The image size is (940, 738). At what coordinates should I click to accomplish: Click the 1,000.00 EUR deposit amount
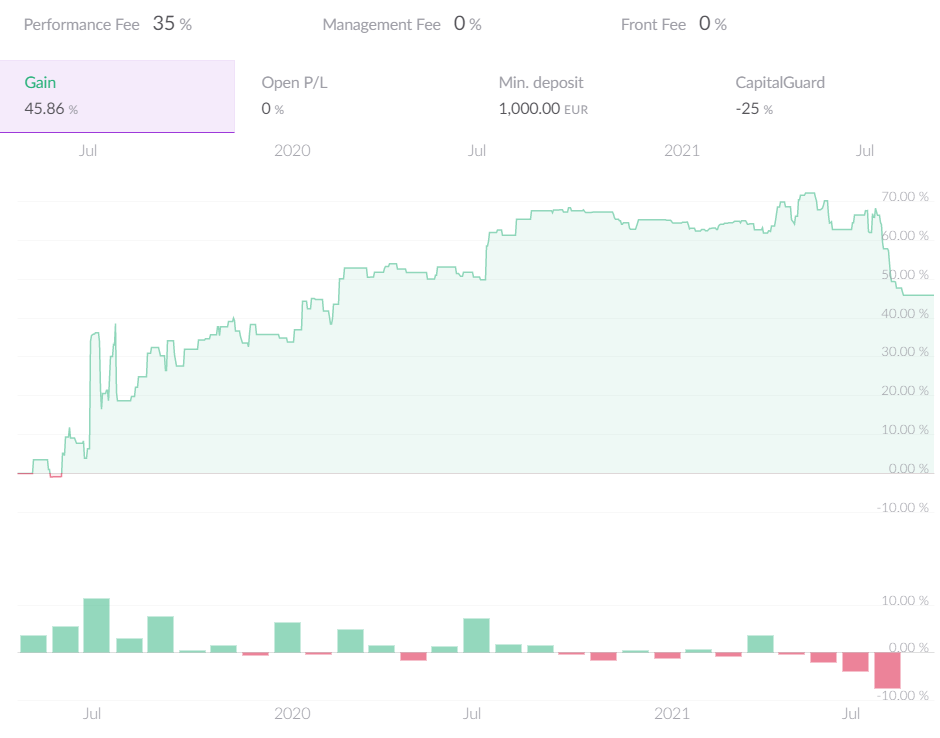[x=543, y=109]
